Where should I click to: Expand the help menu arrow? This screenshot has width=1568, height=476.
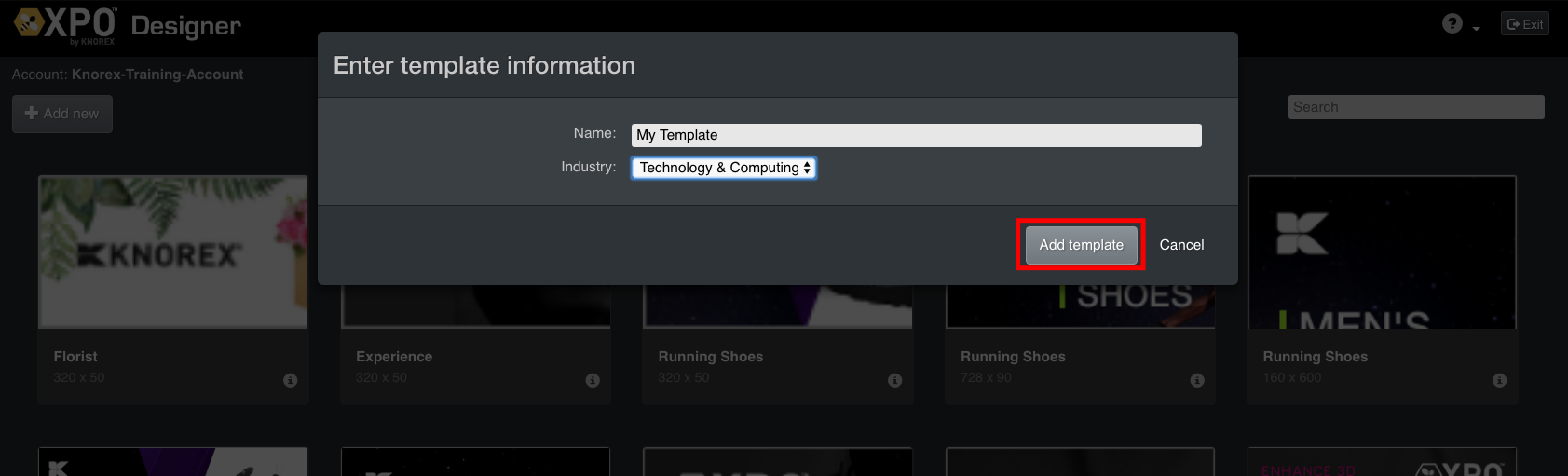[x=1477, y=29]
